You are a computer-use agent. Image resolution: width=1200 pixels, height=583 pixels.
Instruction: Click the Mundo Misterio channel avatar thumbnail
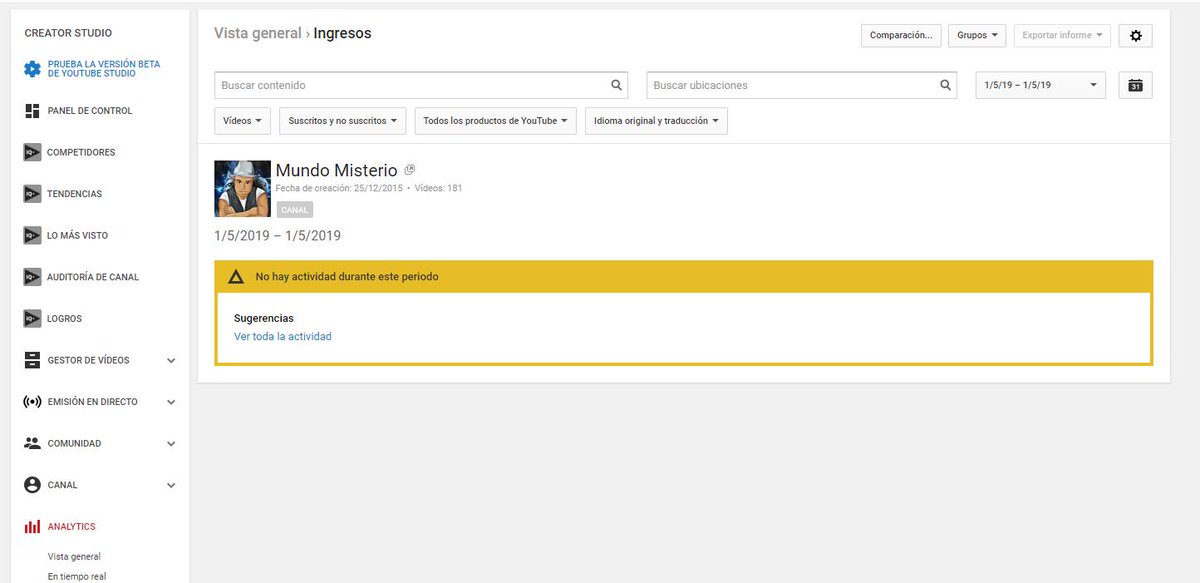(x=243, y=189)
